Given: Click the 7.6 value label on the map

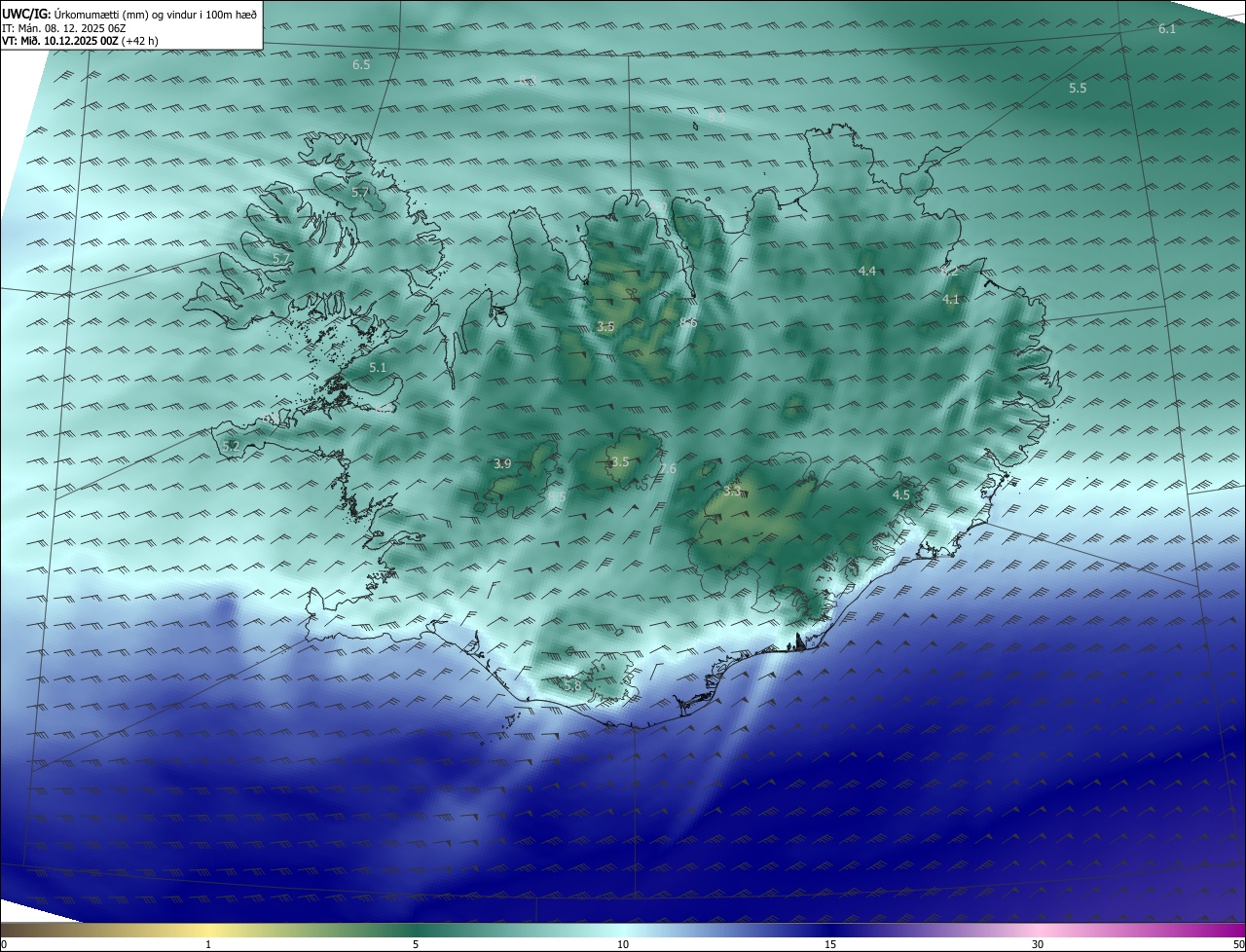Looking at the screenshot, I should [668, 469].
